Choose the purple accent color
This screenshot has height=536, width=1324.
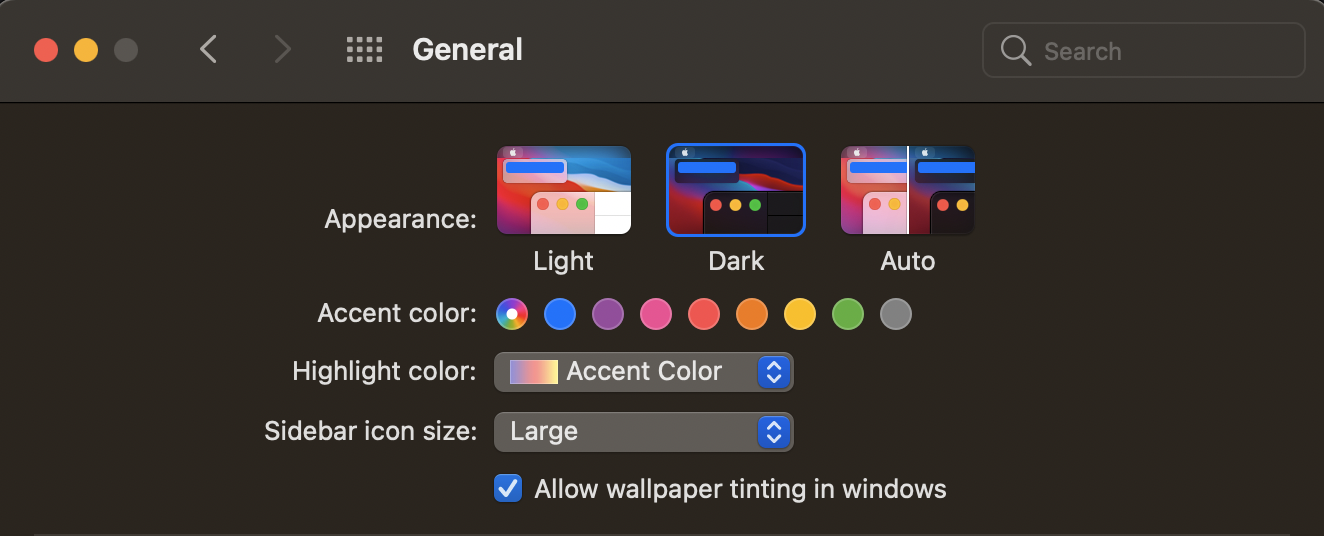pos(608,314)
